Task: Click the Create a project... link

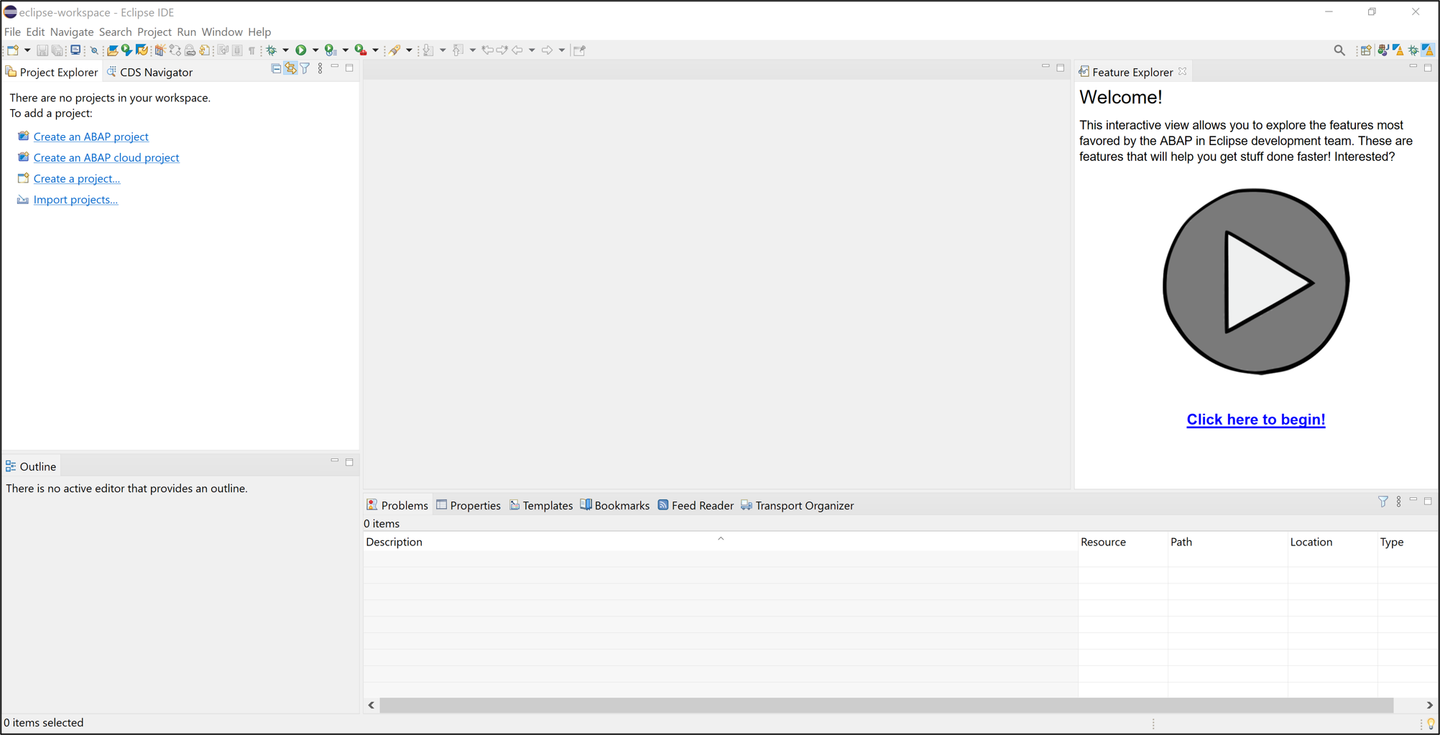Action: click(x=77, y=179)
